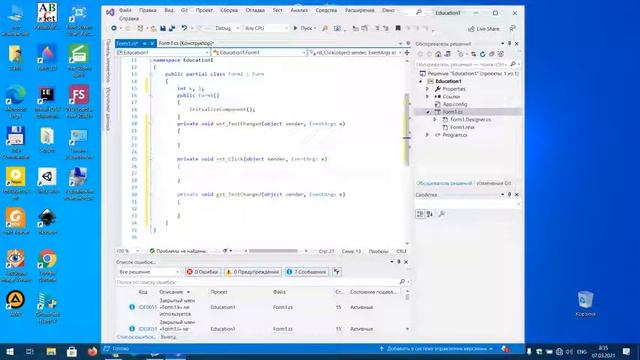640x360 pixels.
Task: Click the error list filter icon
Action: pyautogui.click(x=337, y=272)
